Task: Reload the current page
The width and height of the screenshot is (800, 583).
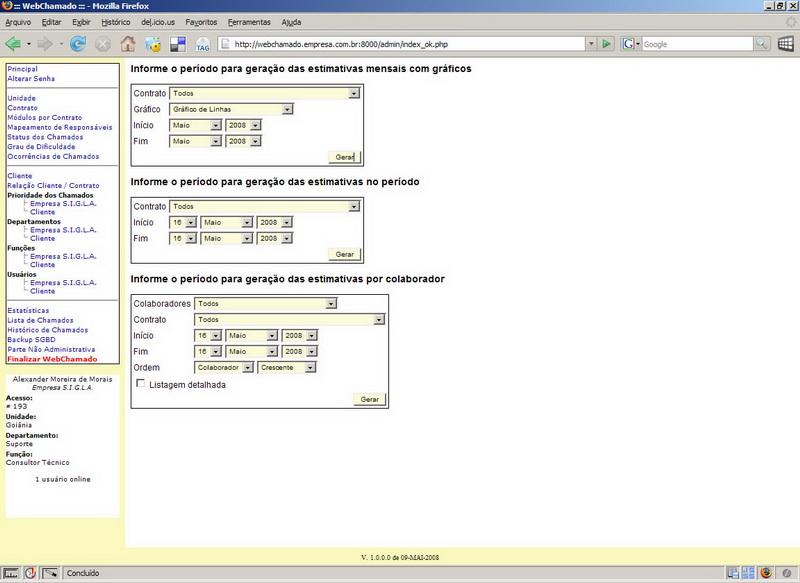Action: pos(80,44)
